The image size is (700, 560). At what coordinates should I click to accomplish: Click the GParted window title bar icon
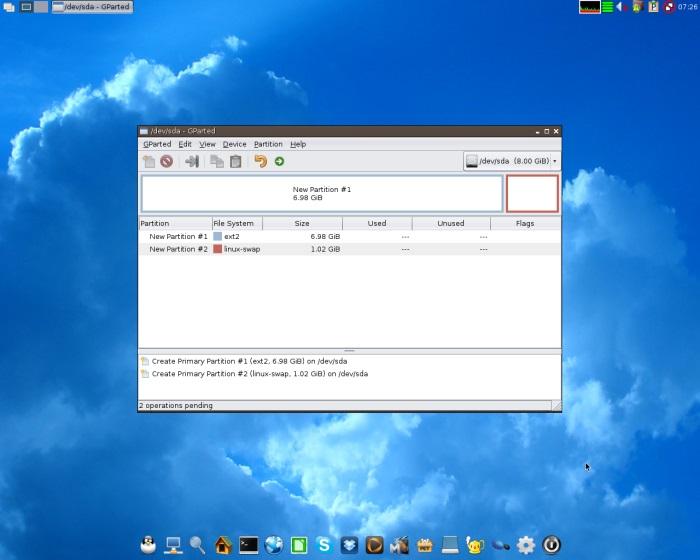[144, 131]
